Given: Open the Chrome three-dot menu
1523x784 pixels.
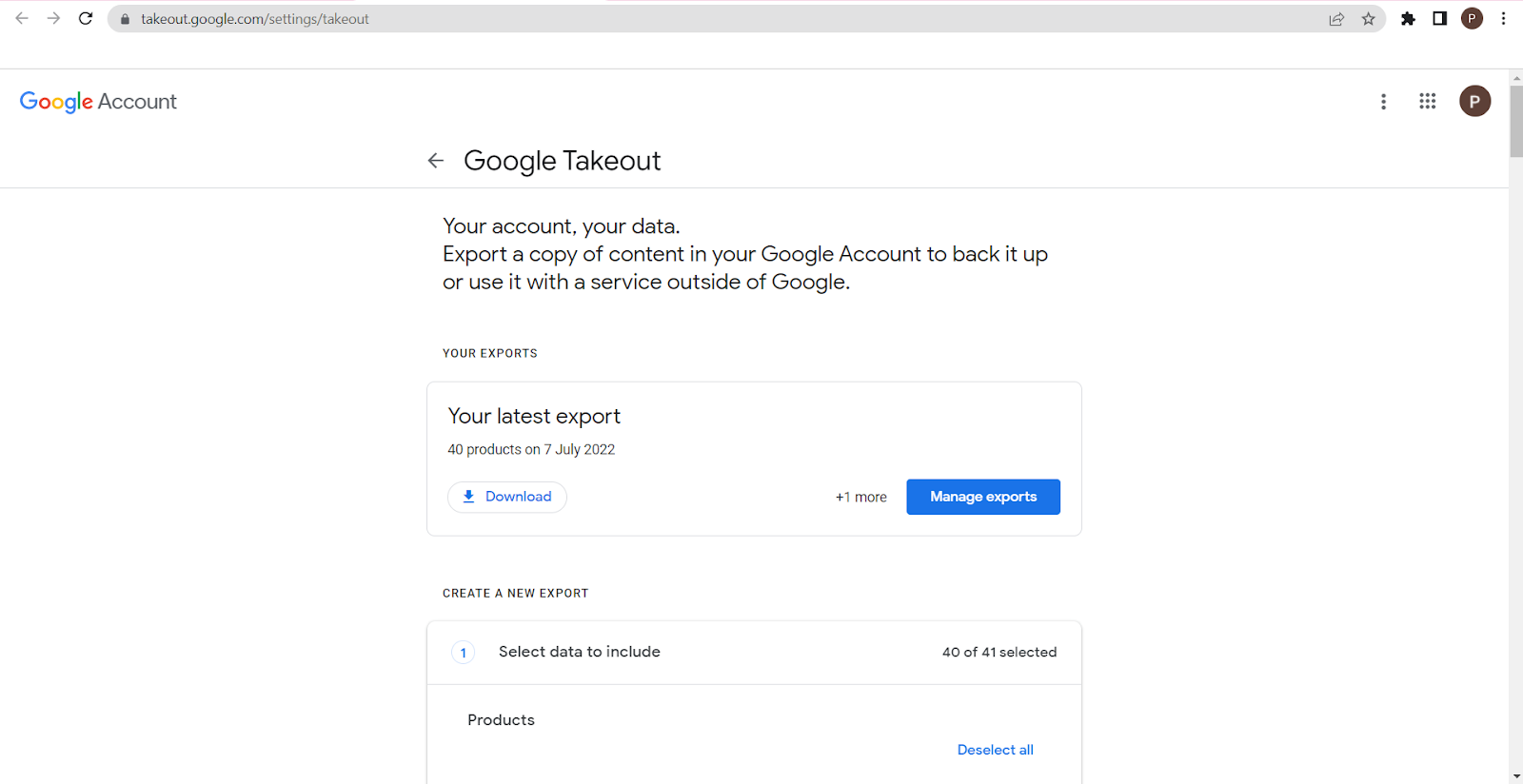Looking at the screenshot, I should click(1503, 19).
